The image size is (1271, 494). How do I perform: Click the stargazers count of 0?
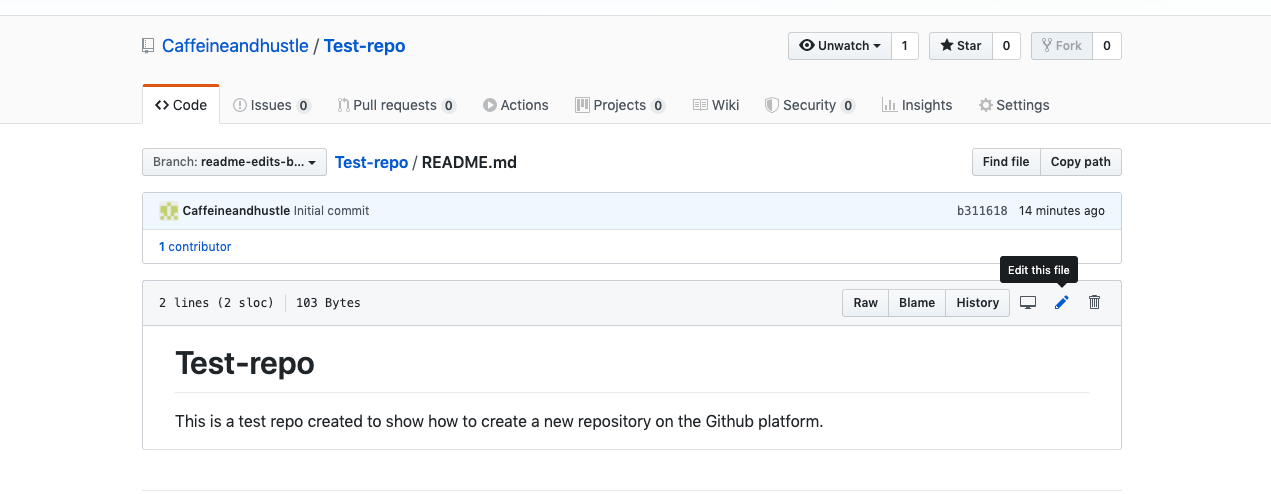coord(1006,46)
